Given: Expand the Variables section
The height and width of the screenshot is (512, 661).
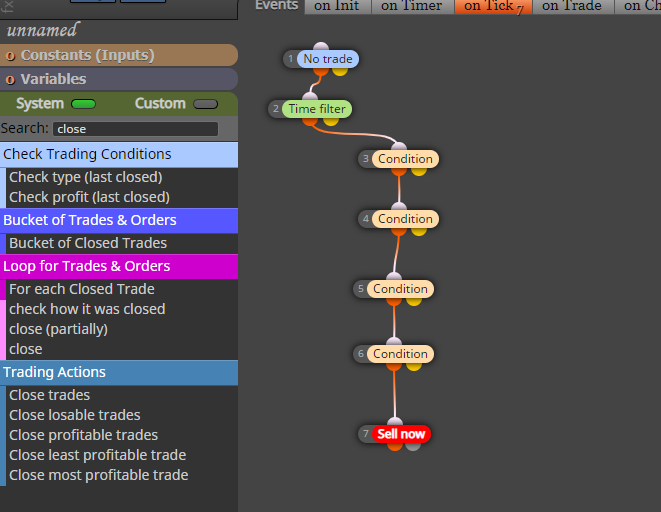Looking at the screenshot, I should coord(119,79).
